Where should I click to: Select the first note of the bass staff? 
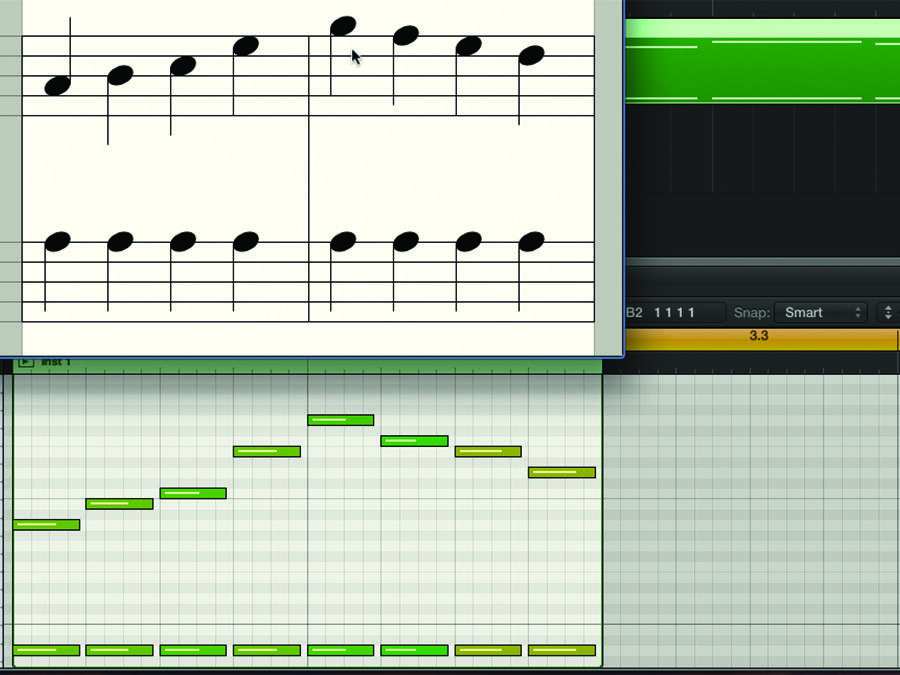[x=58, y=240]
